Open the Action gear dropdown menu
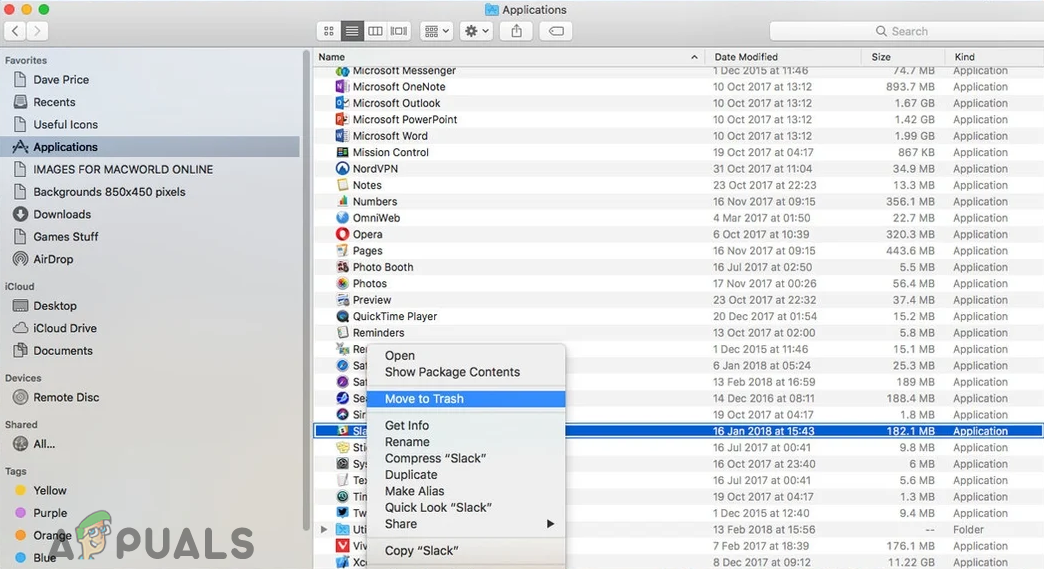 [x=477, y=31]
